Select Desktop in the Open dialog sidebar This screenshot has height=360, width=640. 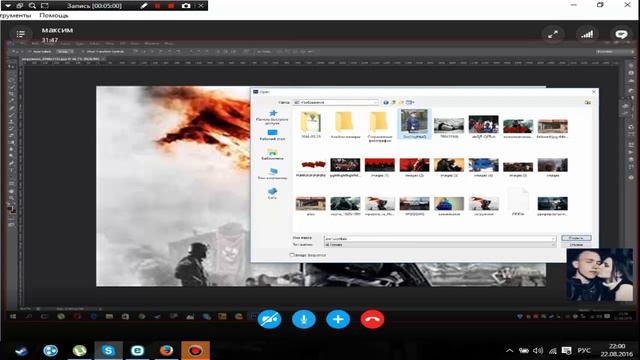pos(272,135)
